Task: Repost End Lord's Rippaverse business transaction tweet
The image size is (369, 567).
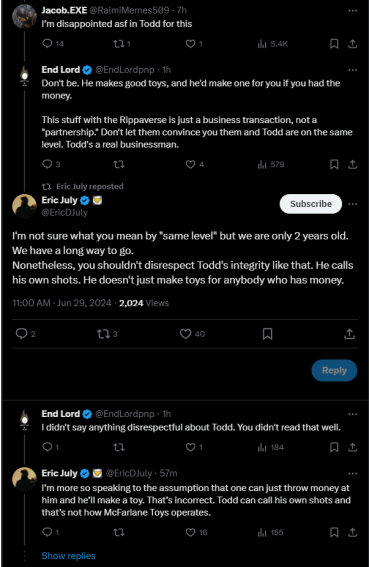Action: tap(119, 165)
